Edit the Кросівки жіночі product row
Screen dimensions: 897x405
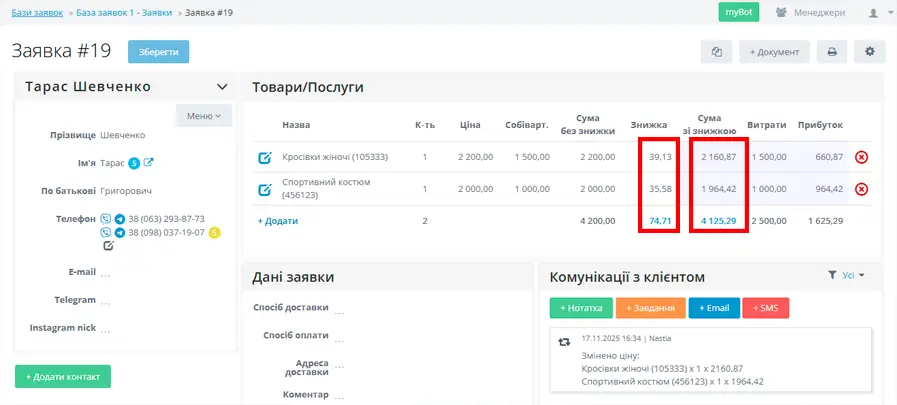pyautogui.click(x=265, y=157)
